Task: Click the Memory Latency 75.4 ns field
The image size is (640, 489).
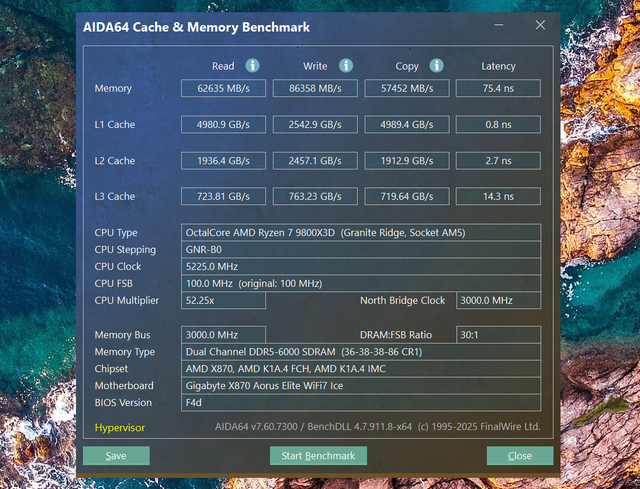Action: 498,88
